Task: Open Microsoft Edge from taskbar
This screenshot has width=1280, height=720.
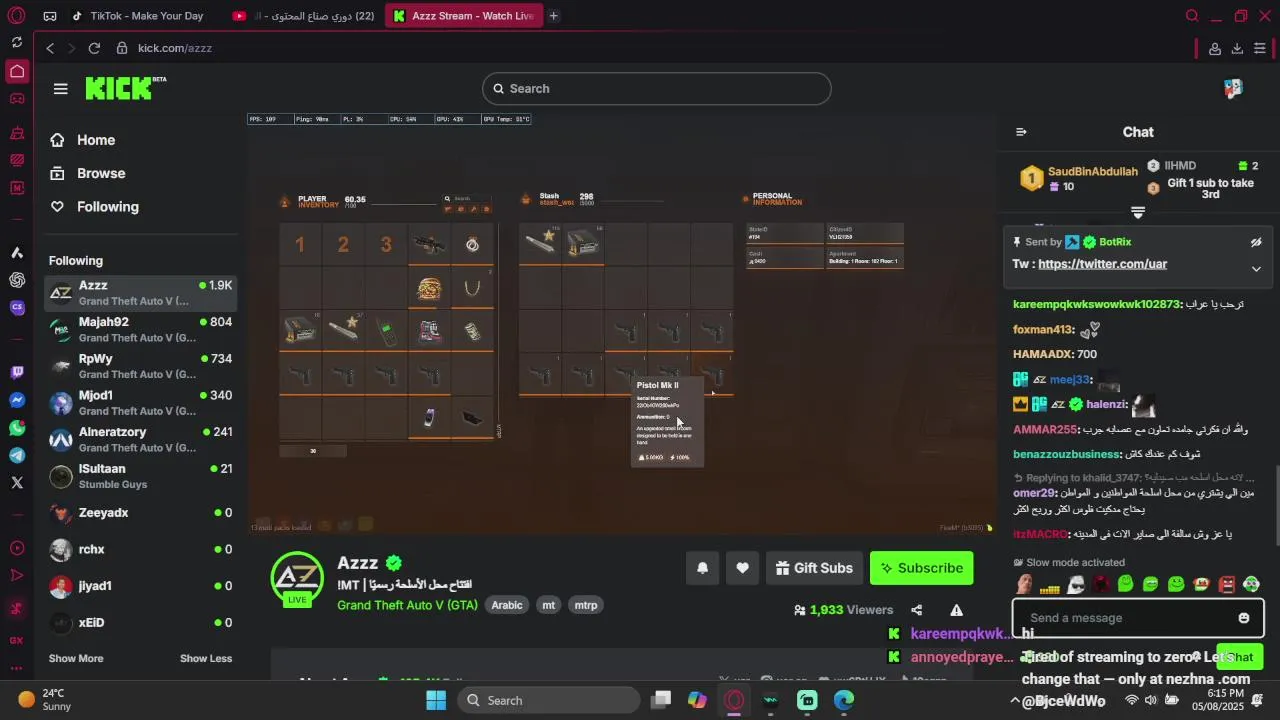Action: pyautogui.click(x=845, y=700)
